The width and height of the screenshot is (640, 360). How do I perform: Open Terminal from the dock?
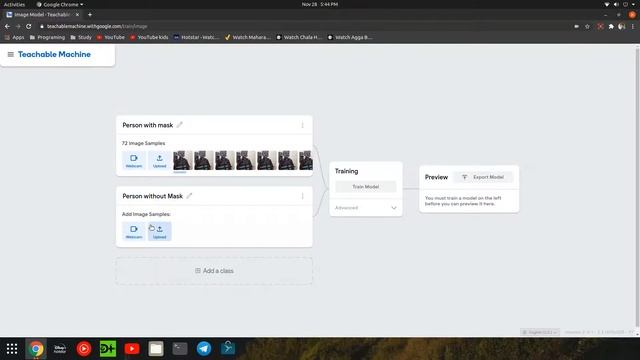pos(180,349)
